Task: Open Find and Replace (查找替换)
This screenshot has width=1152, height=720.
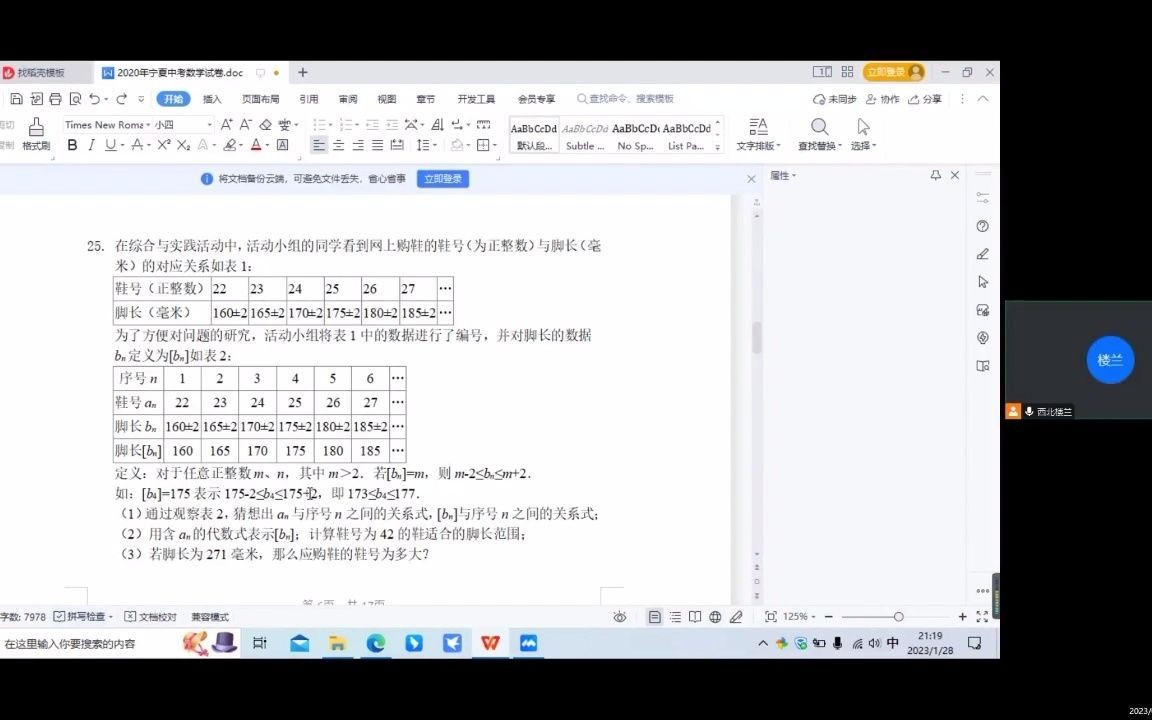Action: click(819, 135)
